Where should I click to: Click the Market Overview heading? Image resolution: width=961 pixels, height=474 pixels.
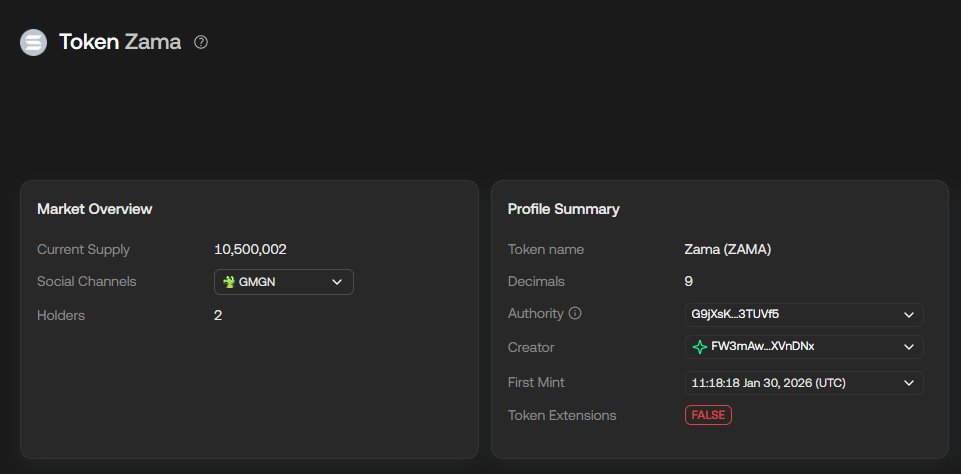(x=94, y=209)
